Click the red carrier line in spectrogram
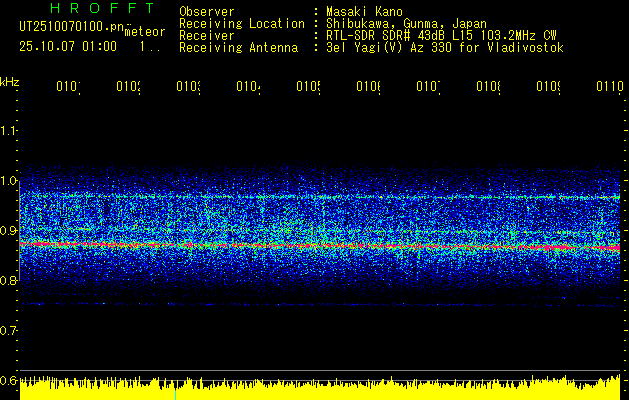The height and width of the screenshot is (400, 629). coord(320,246)
